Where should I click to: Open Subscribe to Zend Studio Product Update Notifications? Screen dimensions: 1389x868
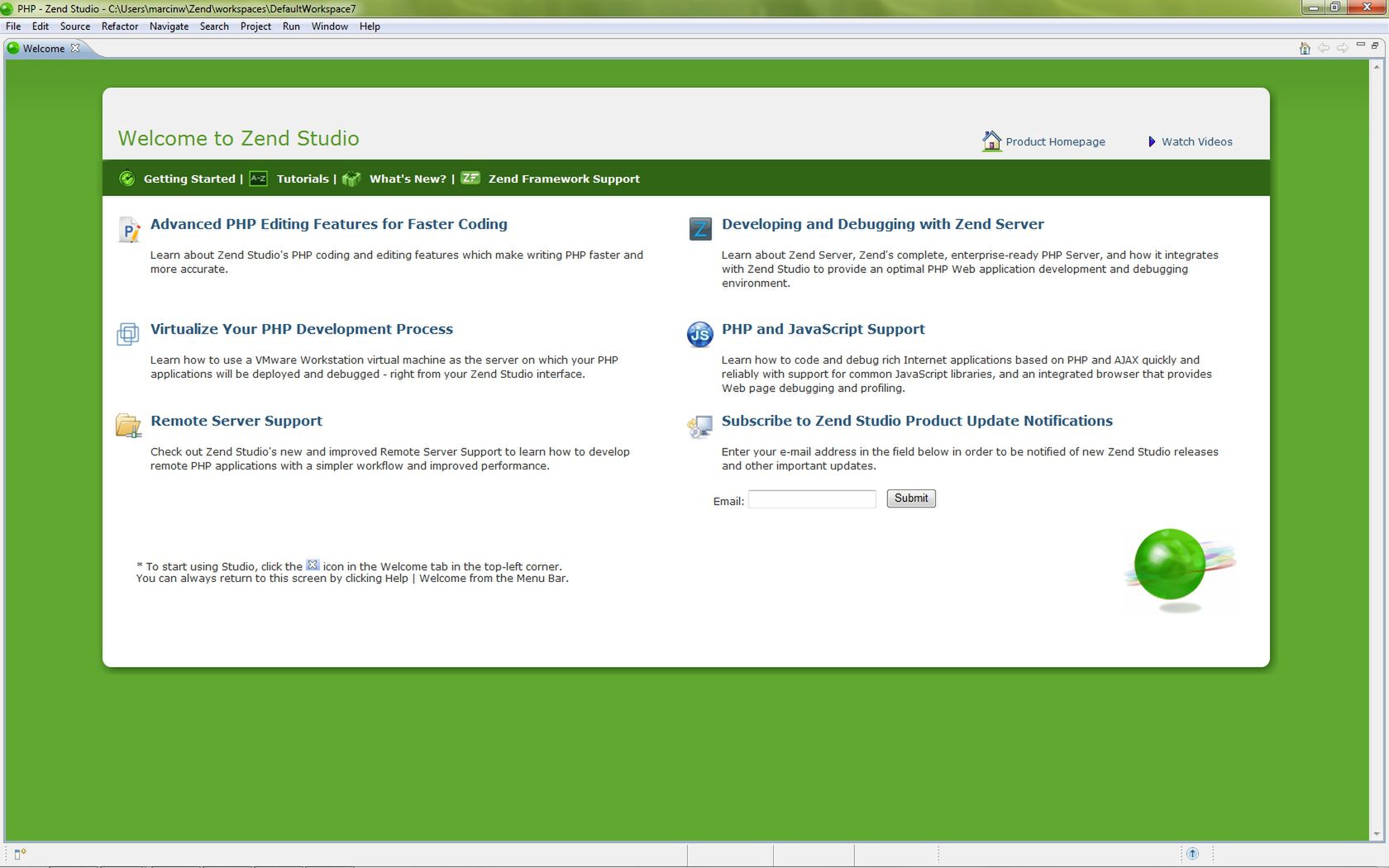917,421
